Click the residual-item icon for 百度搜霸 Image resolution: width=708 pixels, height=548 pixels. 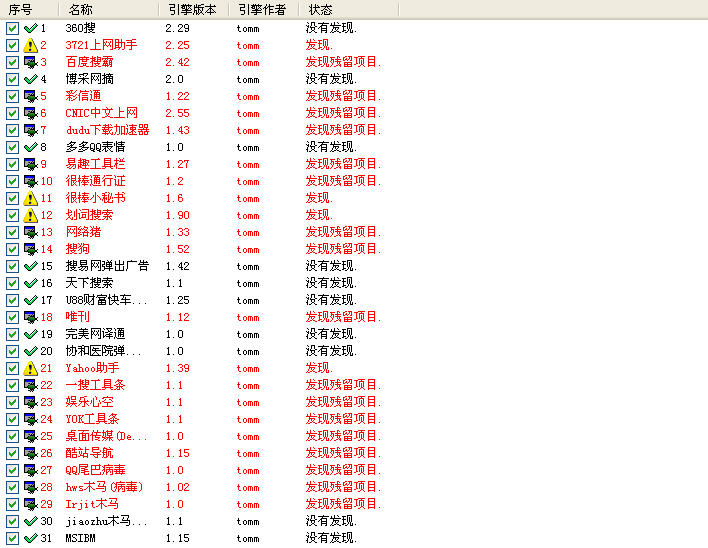(30, 62)
